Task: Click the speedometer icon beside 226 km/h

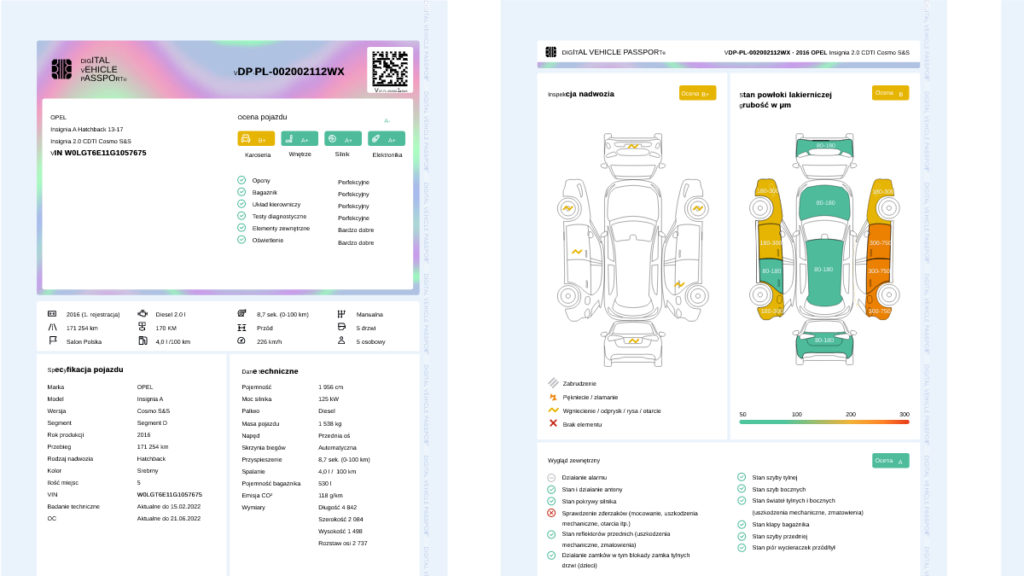Action: [x=242, y=341]
